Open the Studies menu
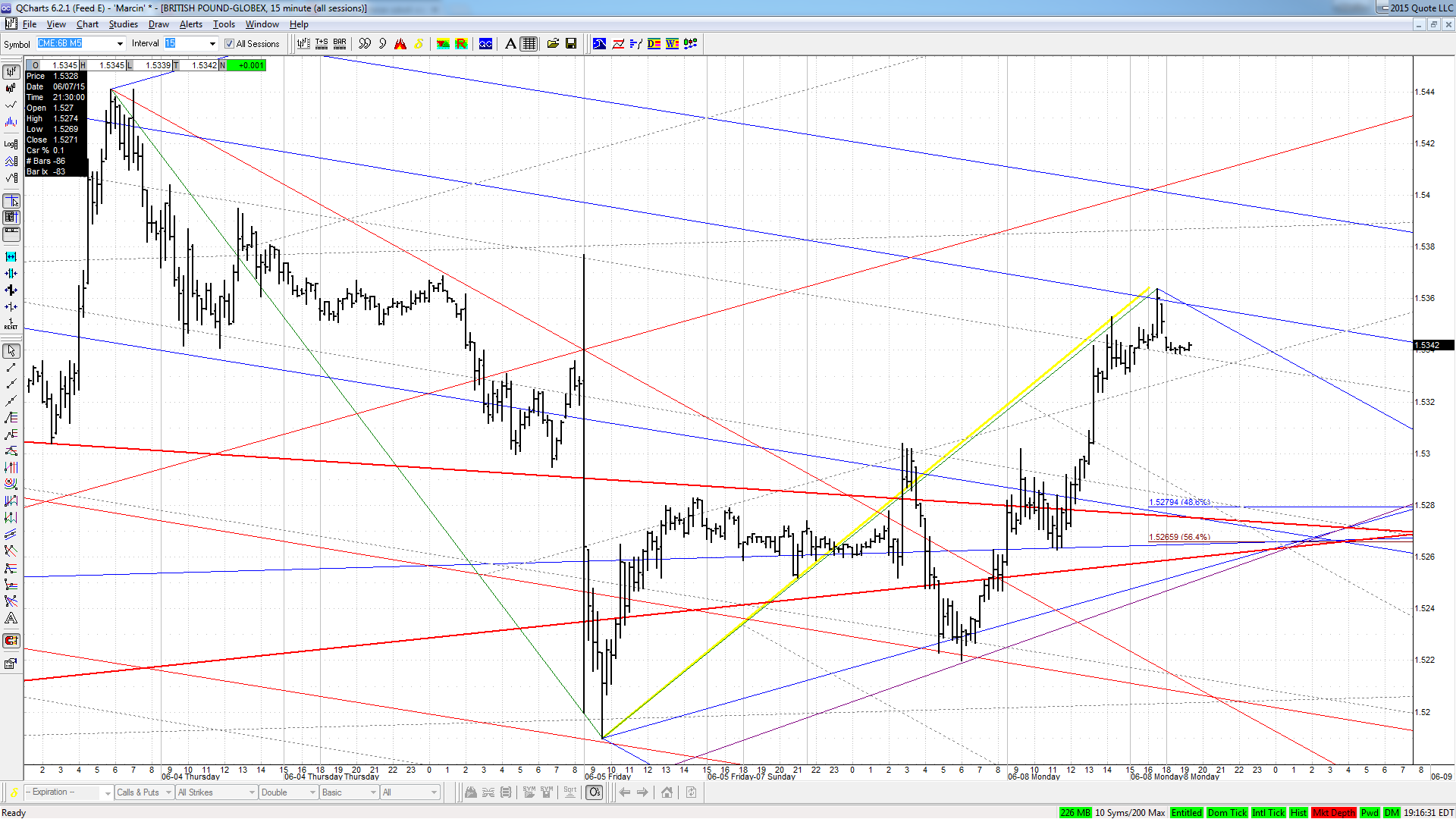This screenshot has width=1456, height=819. click(x=124, y=24)
